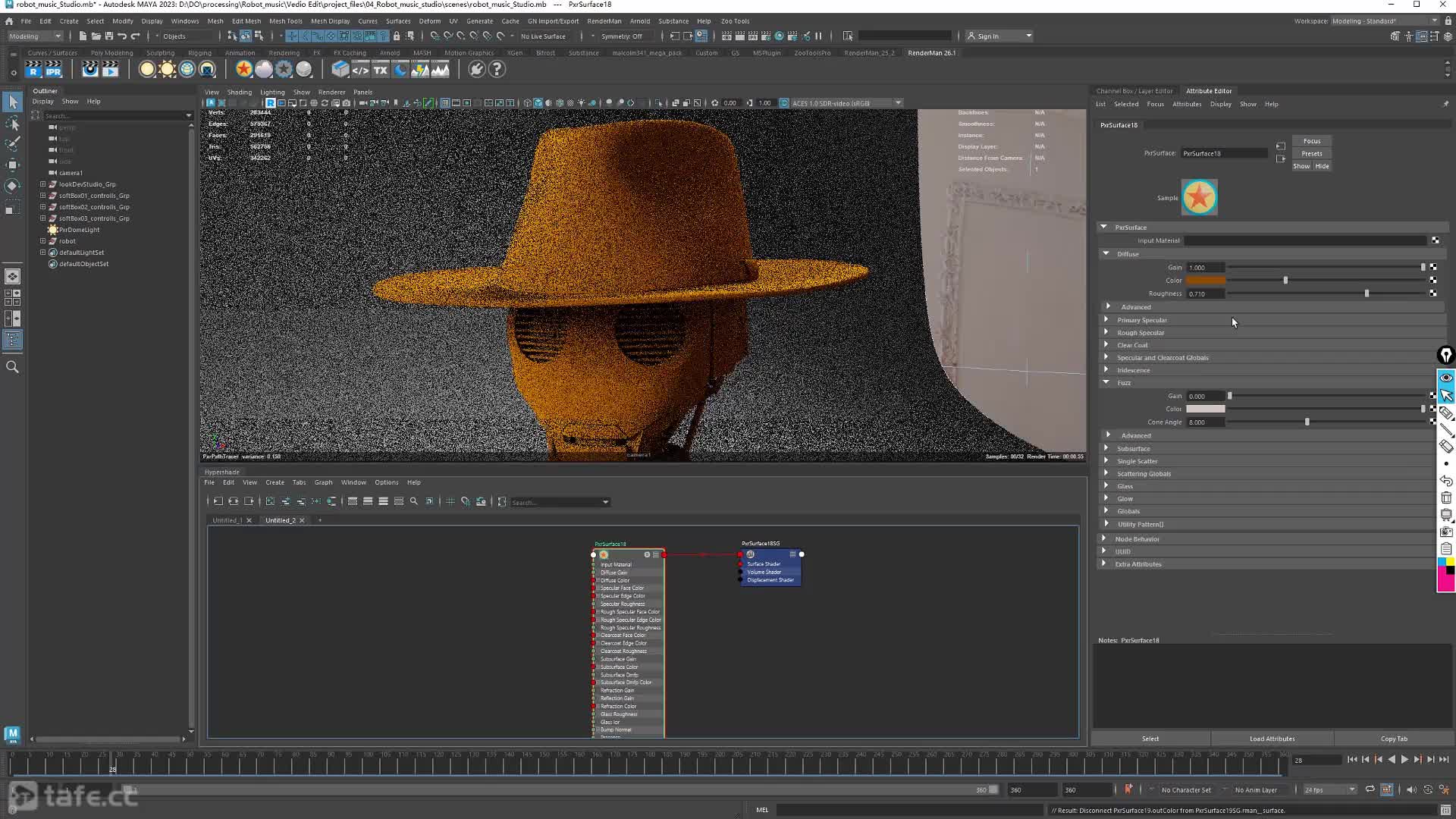Open the Hypershade search dropdown arrow
This screenshot has height=819, width=1456.
605,502
